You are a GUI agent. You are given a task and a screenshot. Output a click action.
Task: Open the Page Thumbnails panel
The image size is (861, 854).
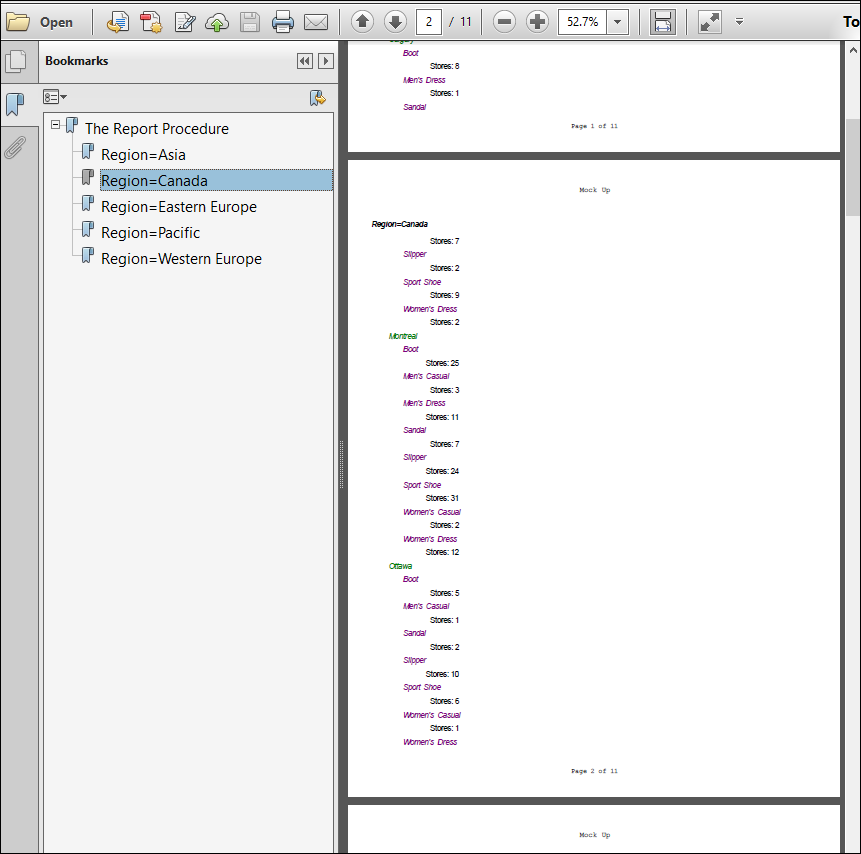[15, 60]
